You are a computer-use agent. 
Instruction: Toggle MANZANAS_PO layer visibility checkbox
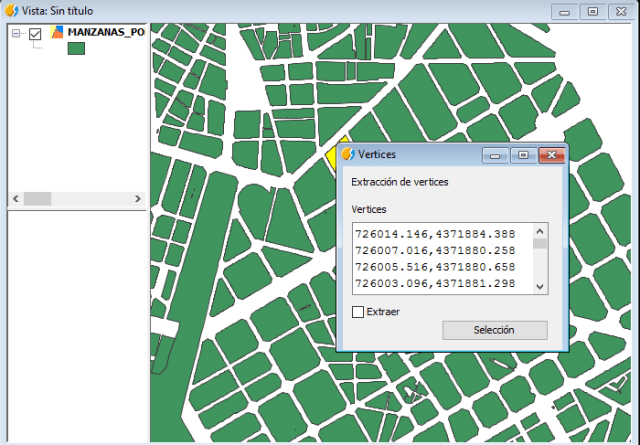[x=36, y=33]
